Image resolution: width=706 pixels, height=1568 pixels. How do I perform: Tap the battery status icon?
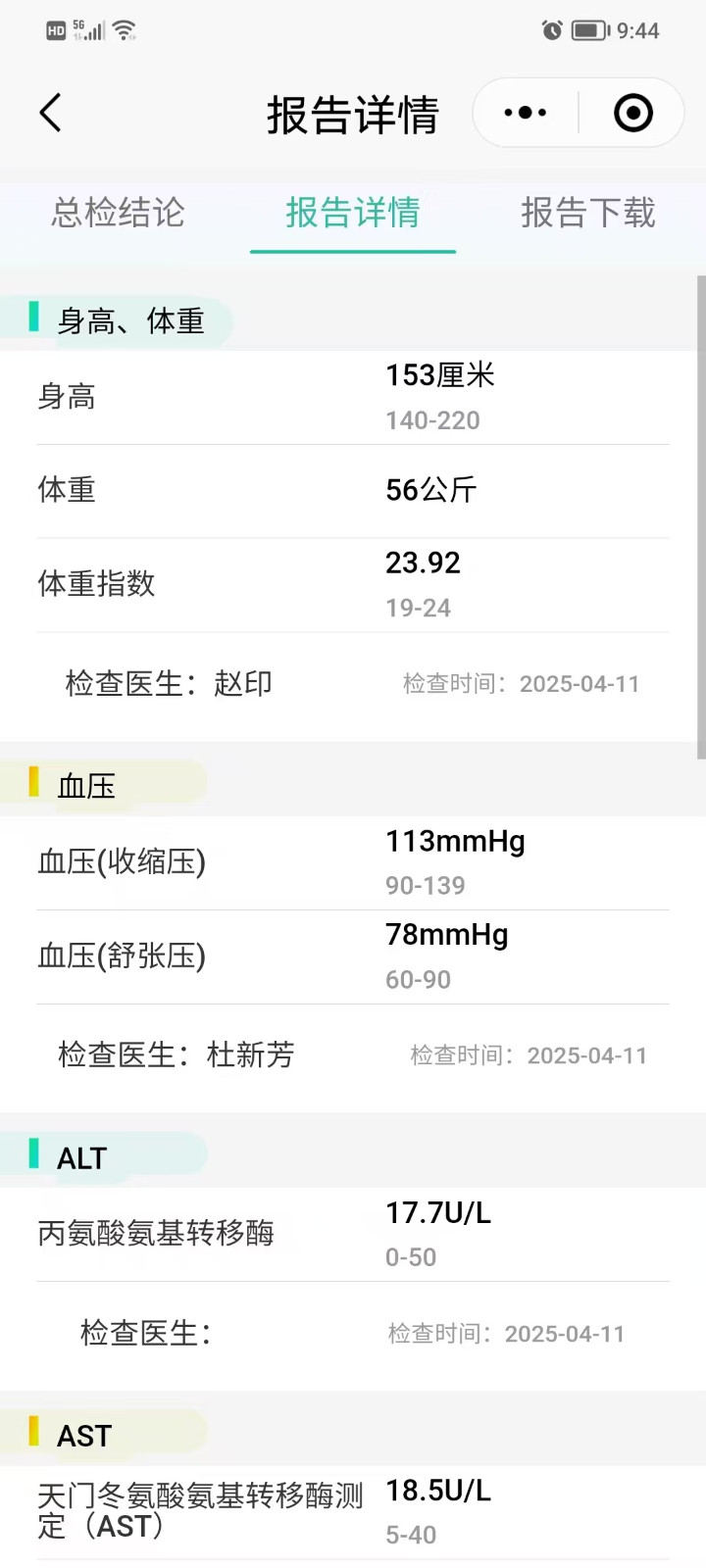[x=590, y=30]
